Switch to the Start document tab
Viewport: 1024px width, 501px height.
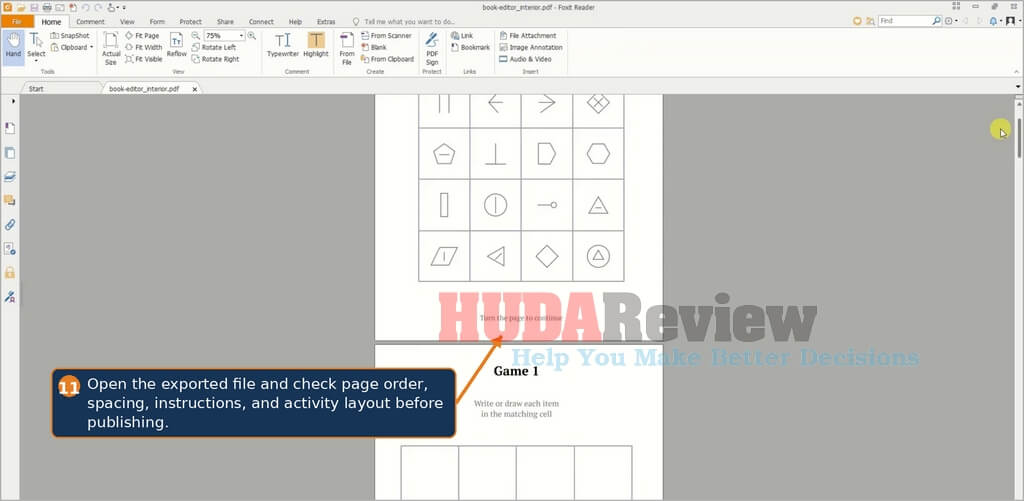point(36,88)
